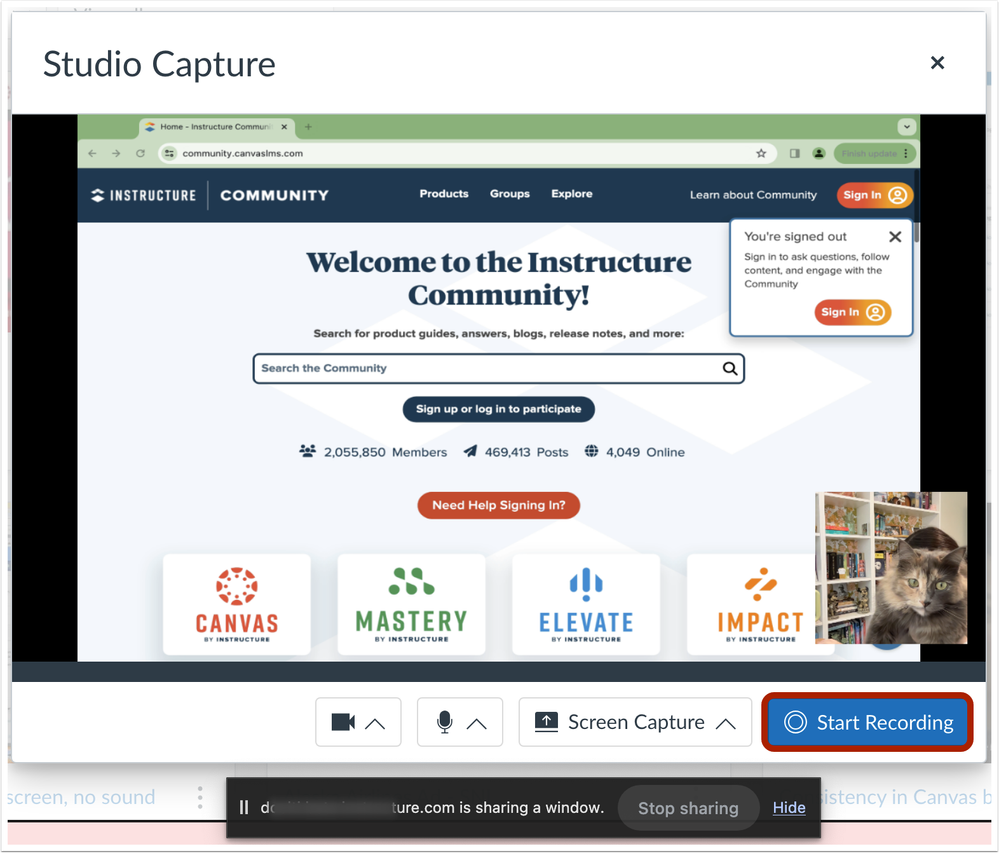The width and height of the screenshot is (999, 853).
Task: Click Need Help Signing In? button
Action: pos(499,505)
